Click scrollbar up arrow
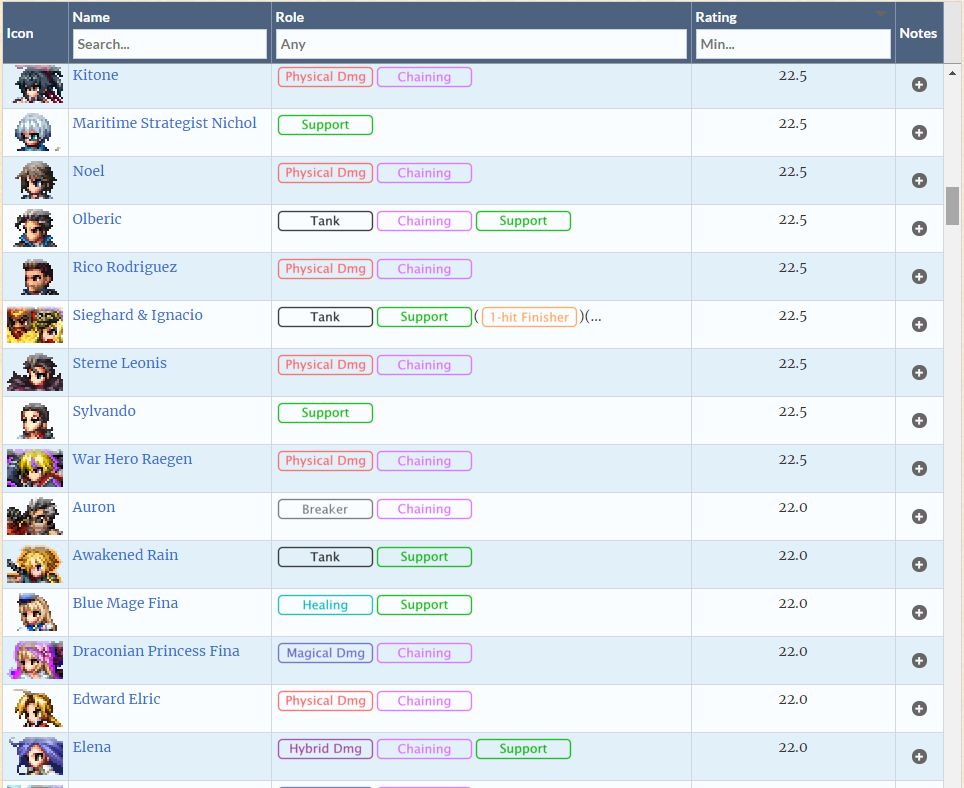Screen dimensions: 964x788 952,73
